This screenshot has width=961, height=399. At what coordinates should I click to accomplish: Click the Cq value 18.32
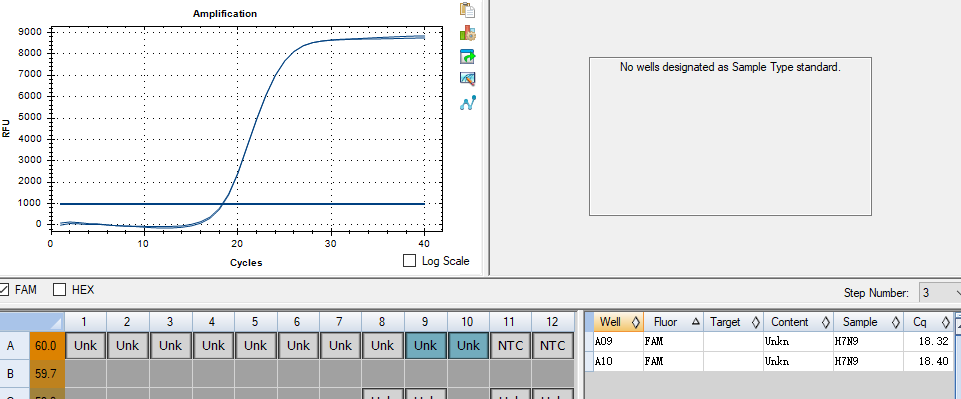(x=934, y=341)
